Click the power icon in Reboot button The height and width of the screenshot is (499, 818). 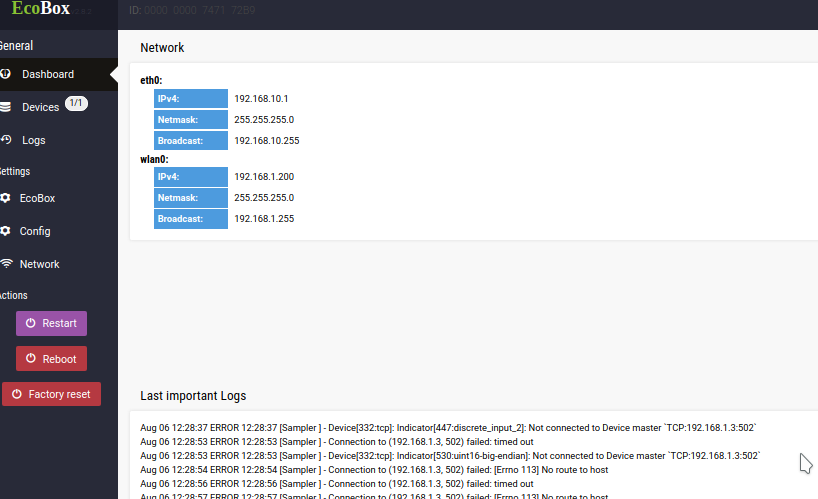tap(31, 358)
